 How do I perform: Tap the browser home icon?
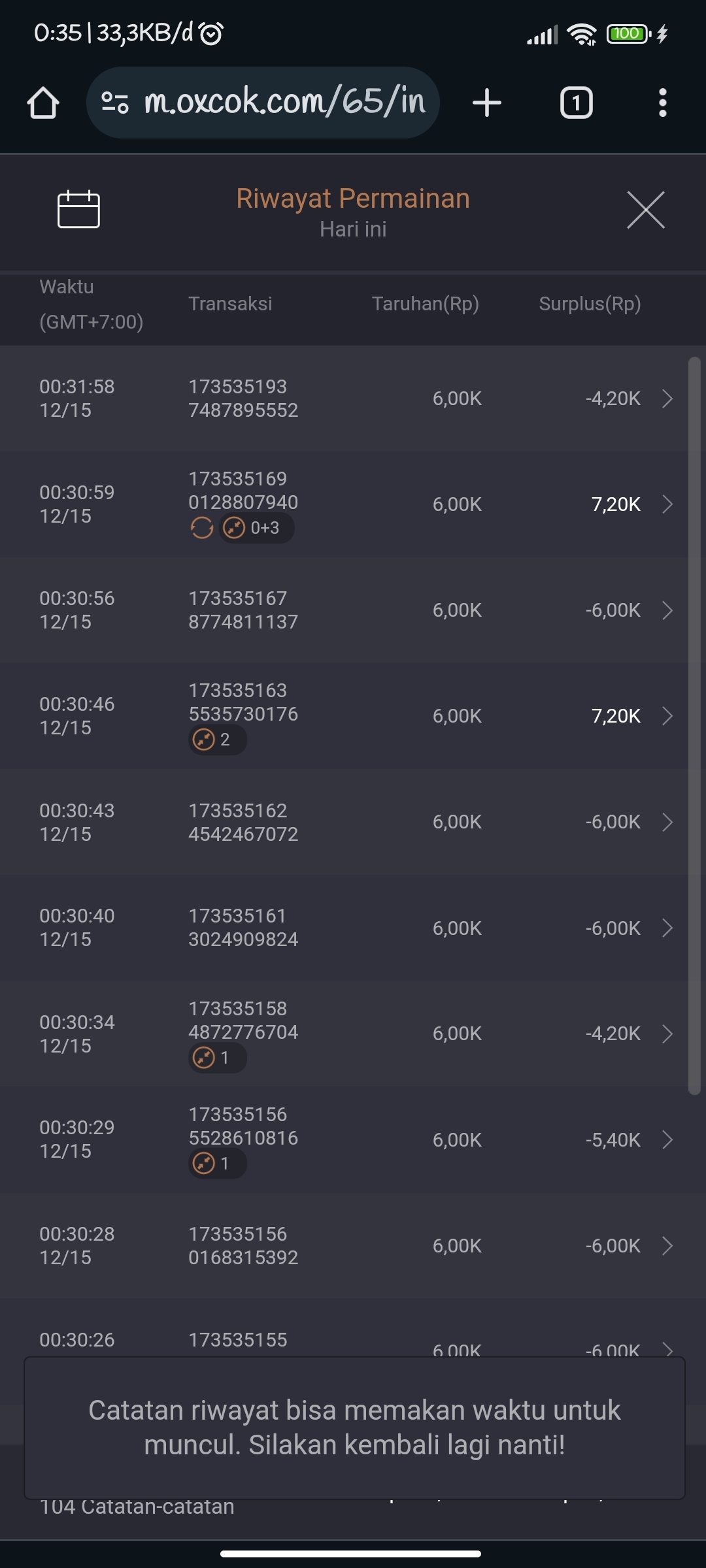pos(43,103)
